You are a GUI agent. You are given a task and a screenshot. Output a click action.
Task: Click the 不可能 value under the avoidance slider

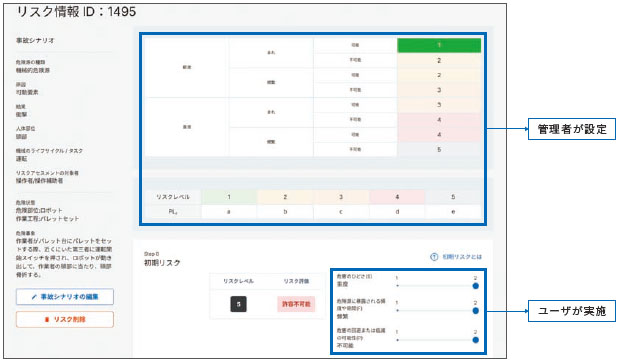345,345
